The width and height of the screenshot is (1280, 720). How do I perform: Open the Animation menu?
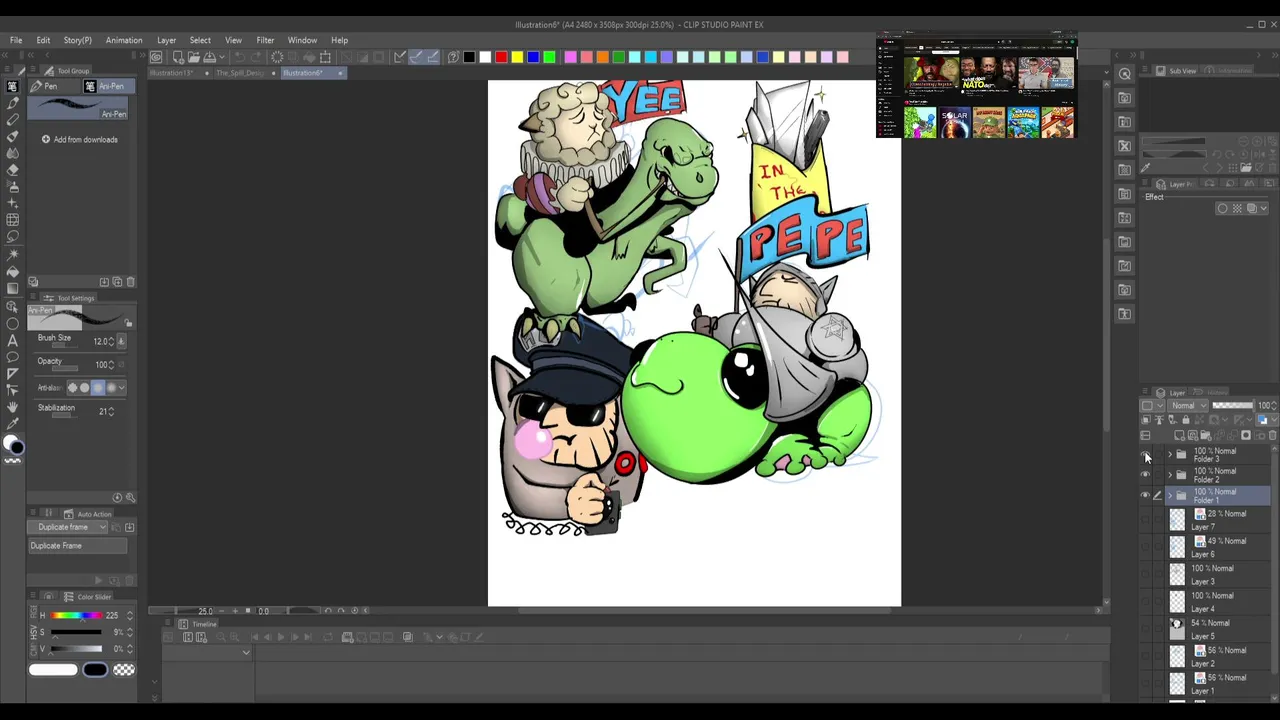(x=124, y=40)
